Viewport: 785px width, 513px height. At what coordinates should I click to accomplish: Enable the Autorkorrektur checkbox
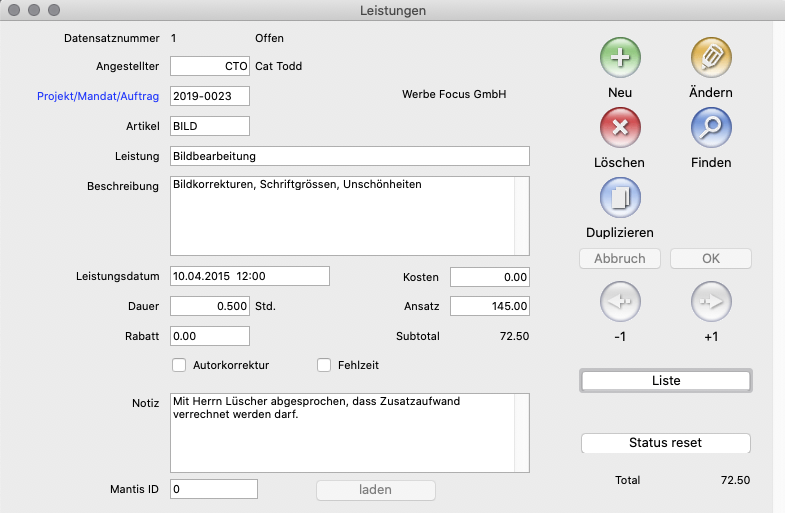pos(180,365)
